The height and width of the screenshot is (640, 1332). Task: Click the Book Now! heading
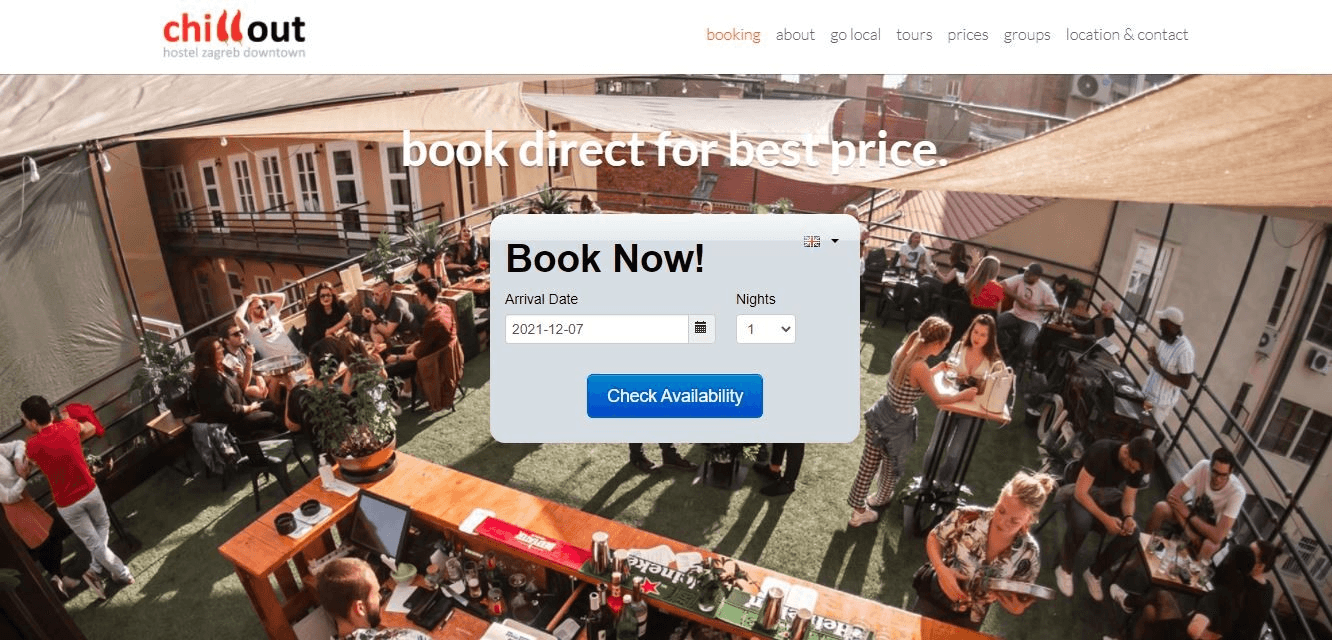pos(605,258)
